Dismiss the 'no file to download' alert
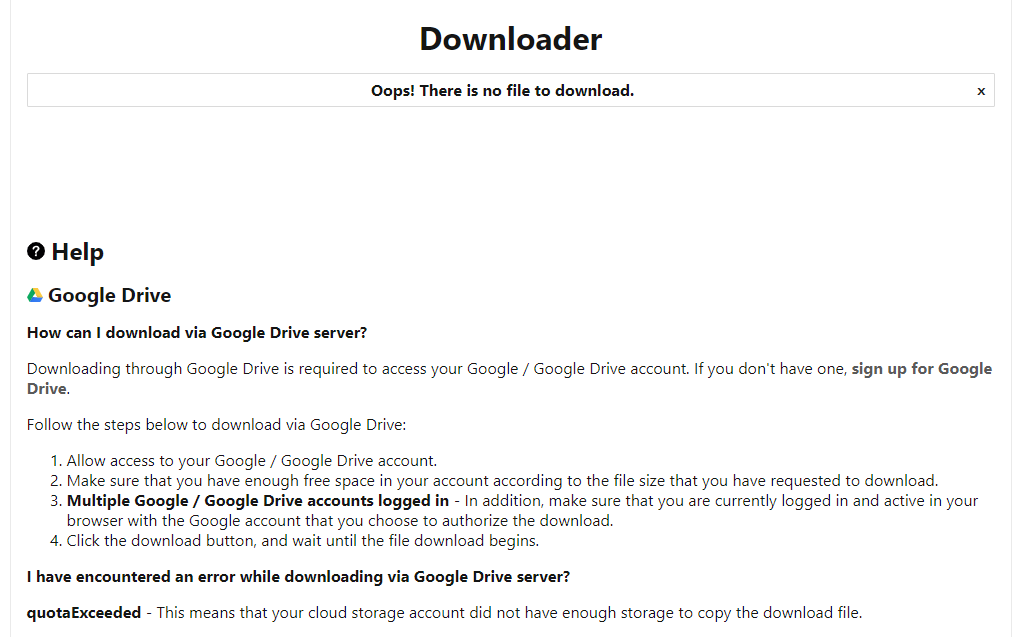Image resolution: width=1018 pixels, height=637 pixels. tap(980, 92)
